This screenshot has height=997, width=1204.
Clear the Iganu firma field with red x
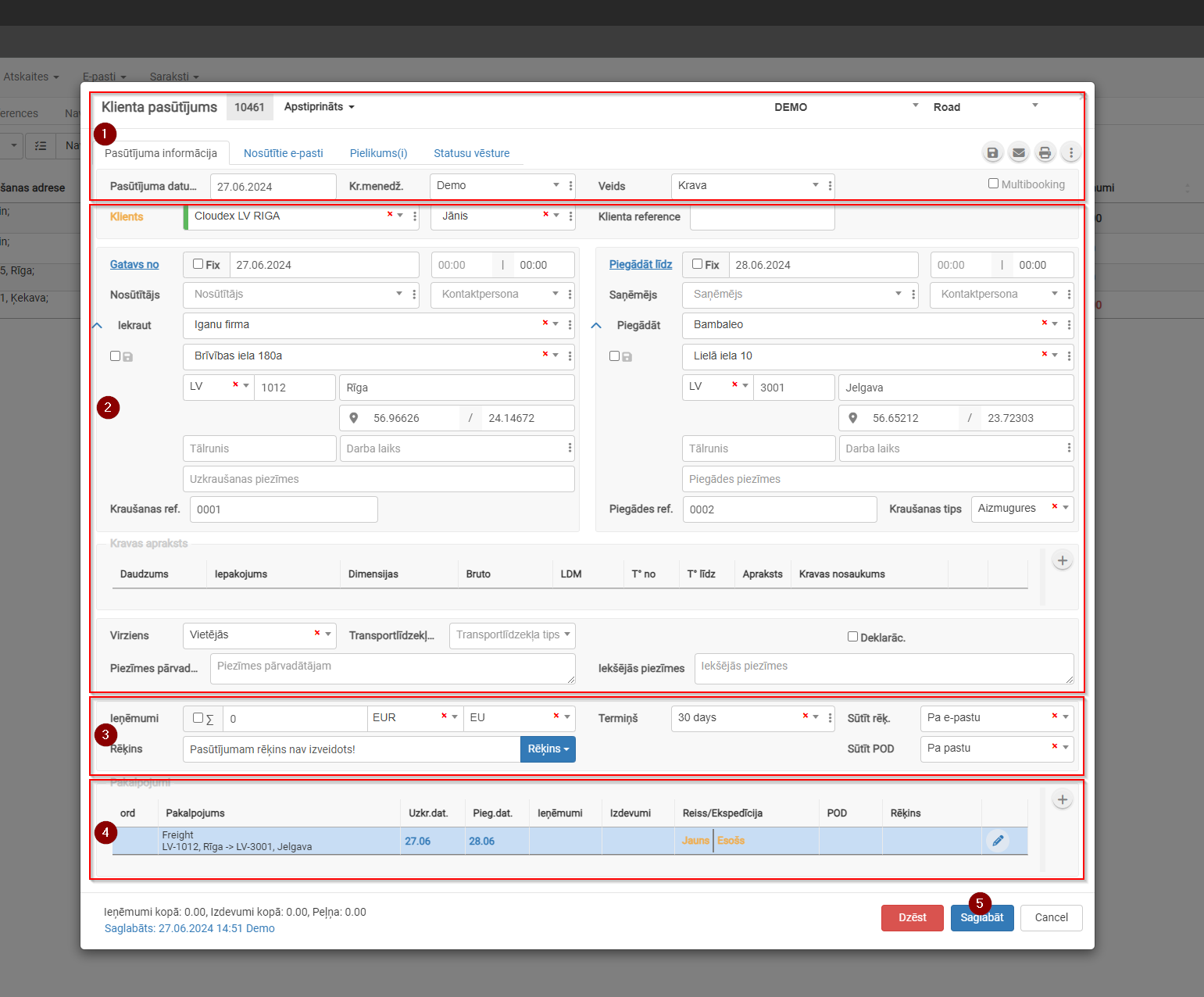pos(545,323)
